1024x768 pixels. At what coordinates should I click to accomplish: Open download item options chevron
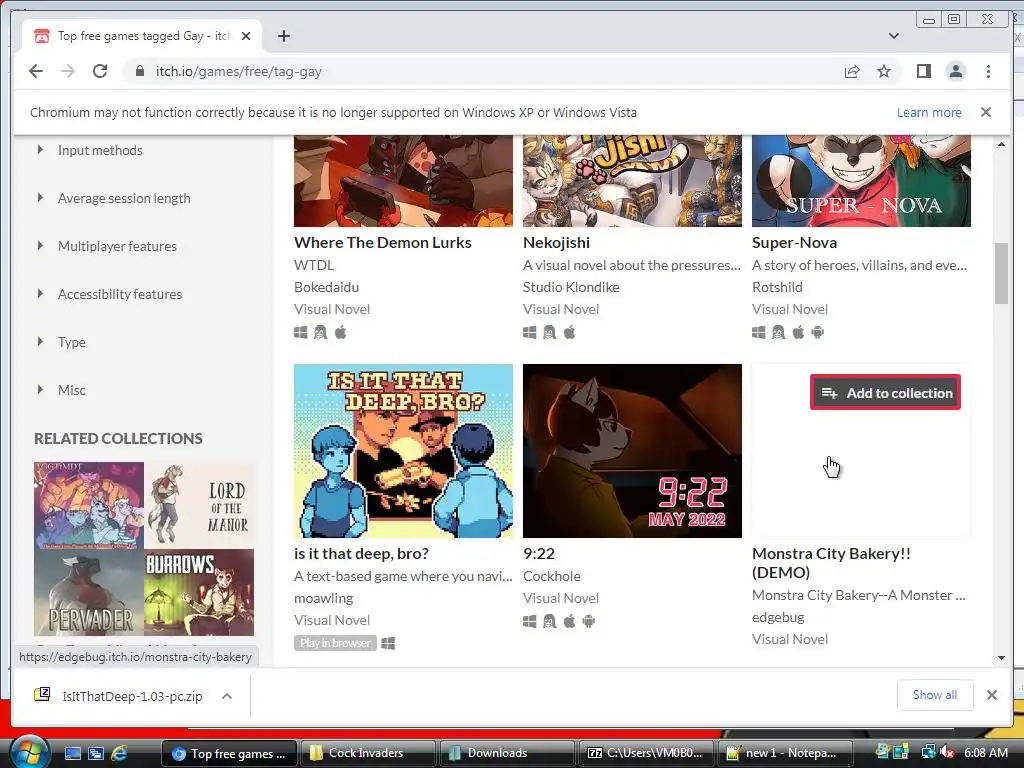[x=227, y=696]
